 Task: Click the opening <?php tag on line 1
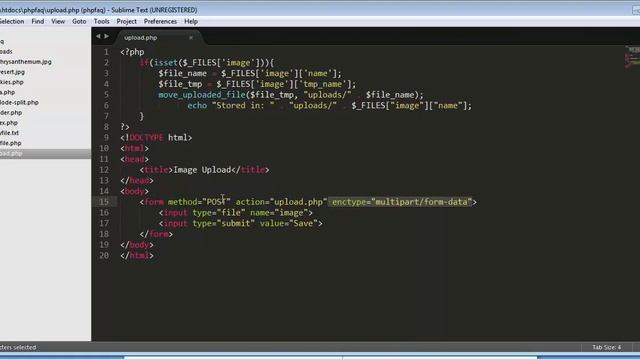click(132, 52)
